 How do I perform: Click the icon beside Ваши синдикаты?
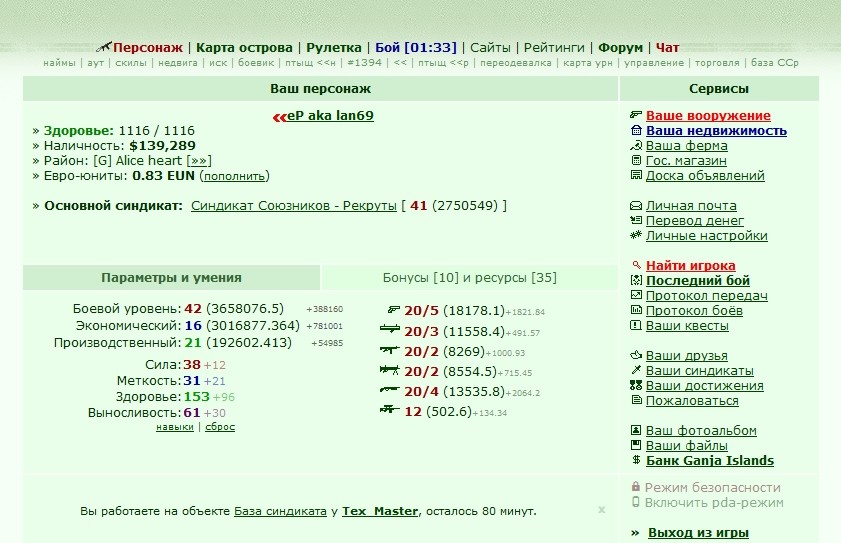click(636, 370)
